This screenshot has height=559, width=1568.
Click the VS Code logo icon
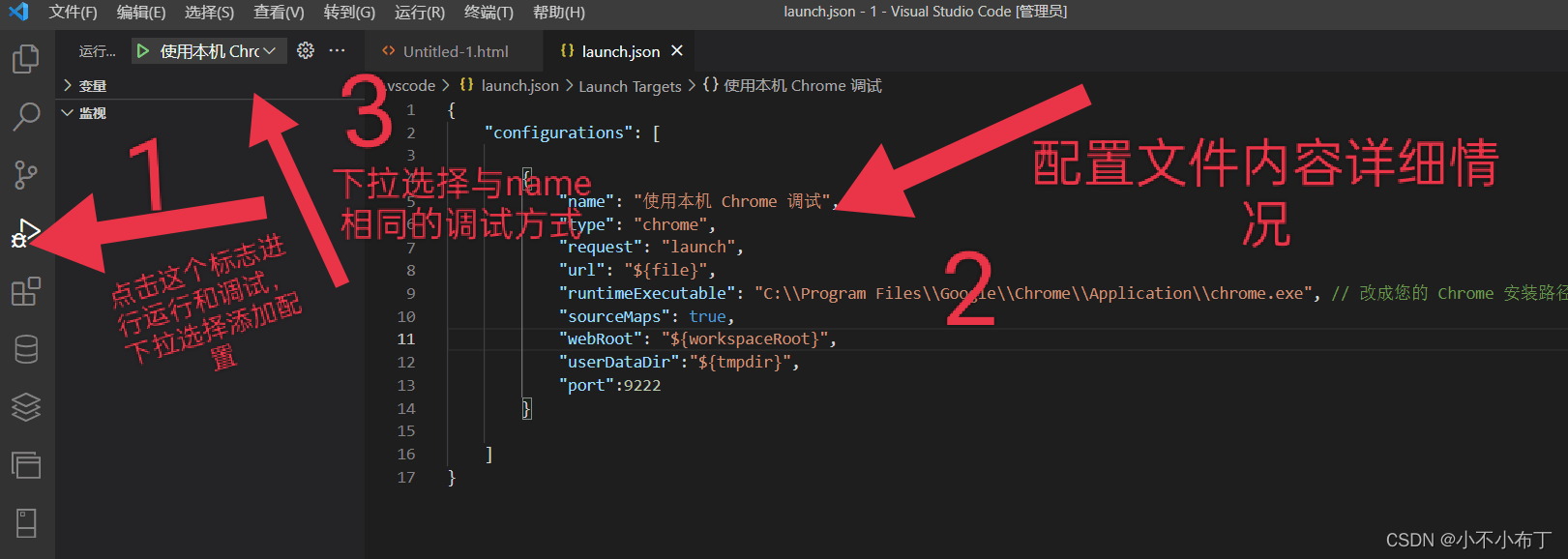18,12
